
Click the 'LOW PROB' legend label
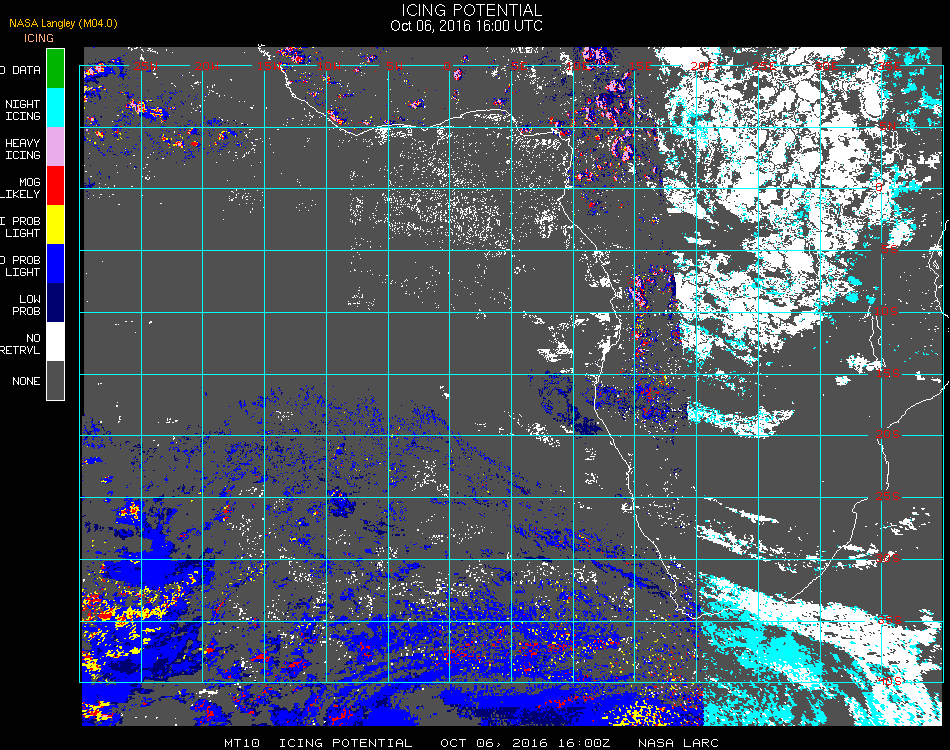pyautogui.click(x=27, y=305)
